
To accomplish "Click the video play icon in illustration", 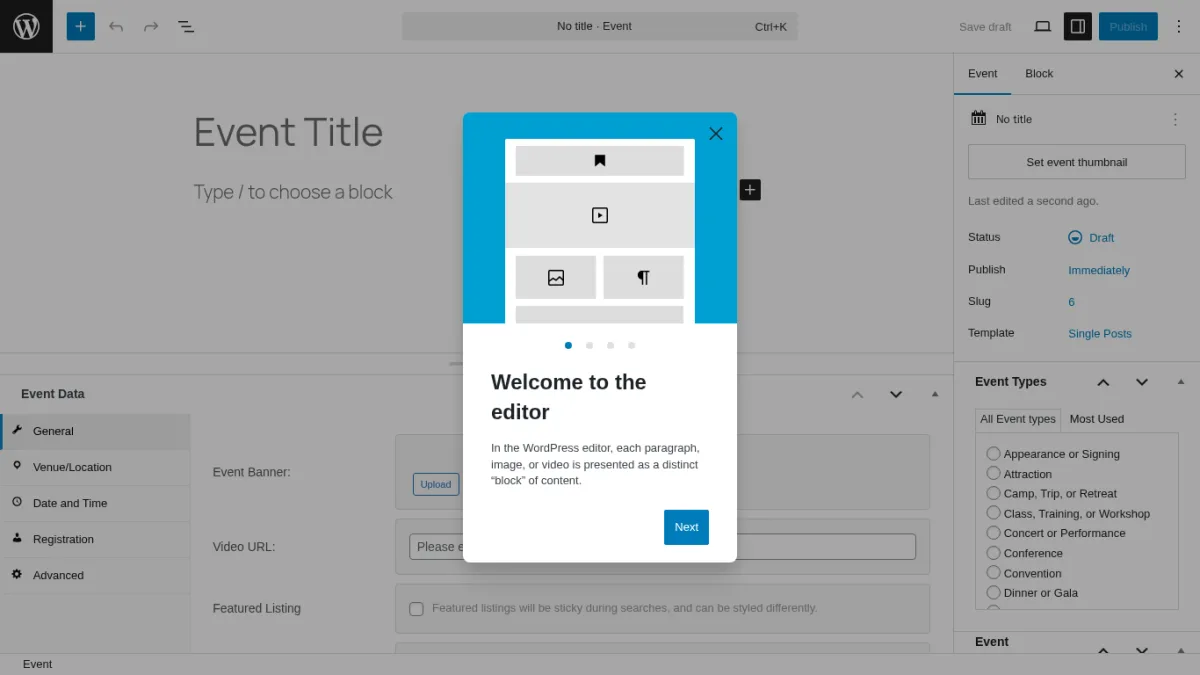I will pos(600,215).
